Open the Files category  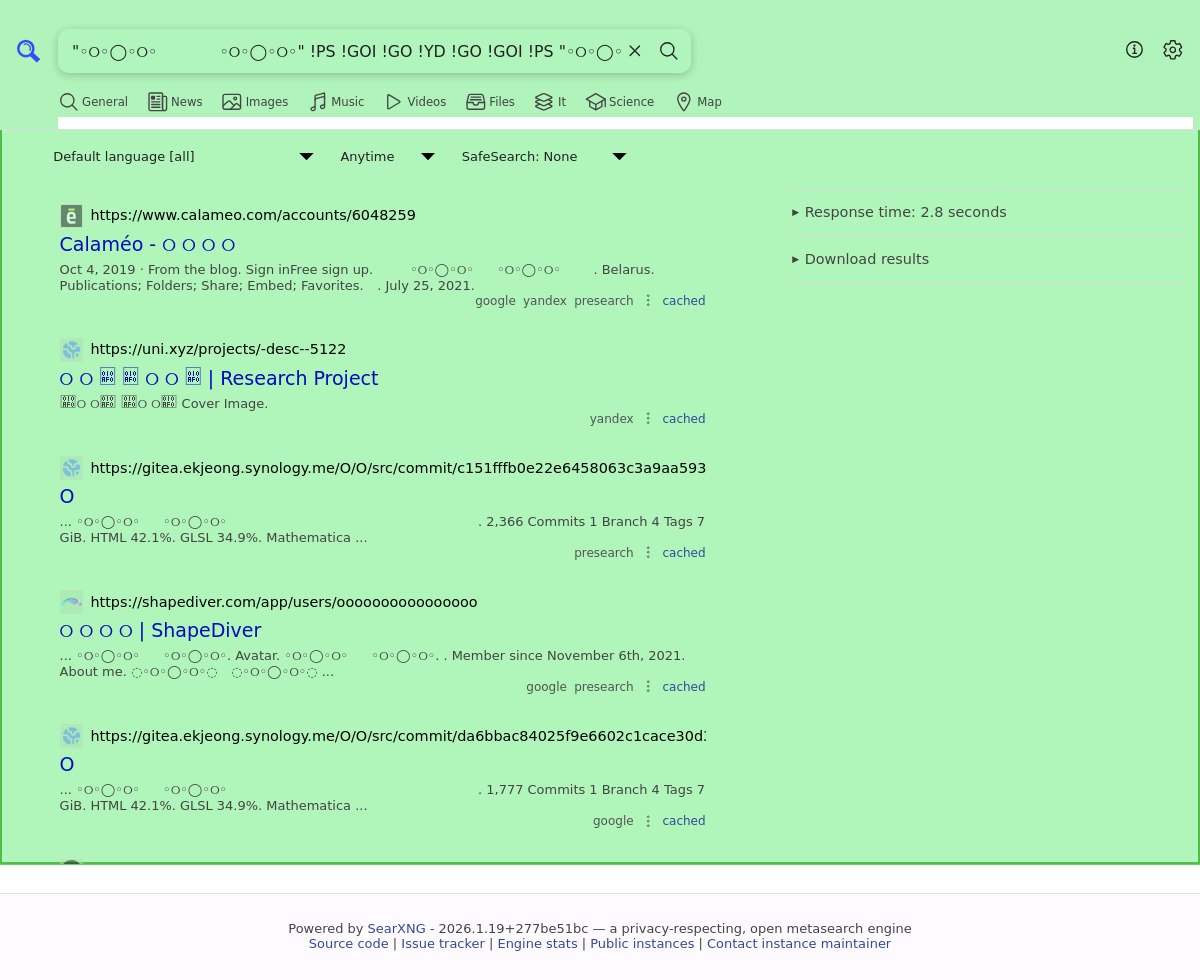pyautogui.click(x=490, y=102)
